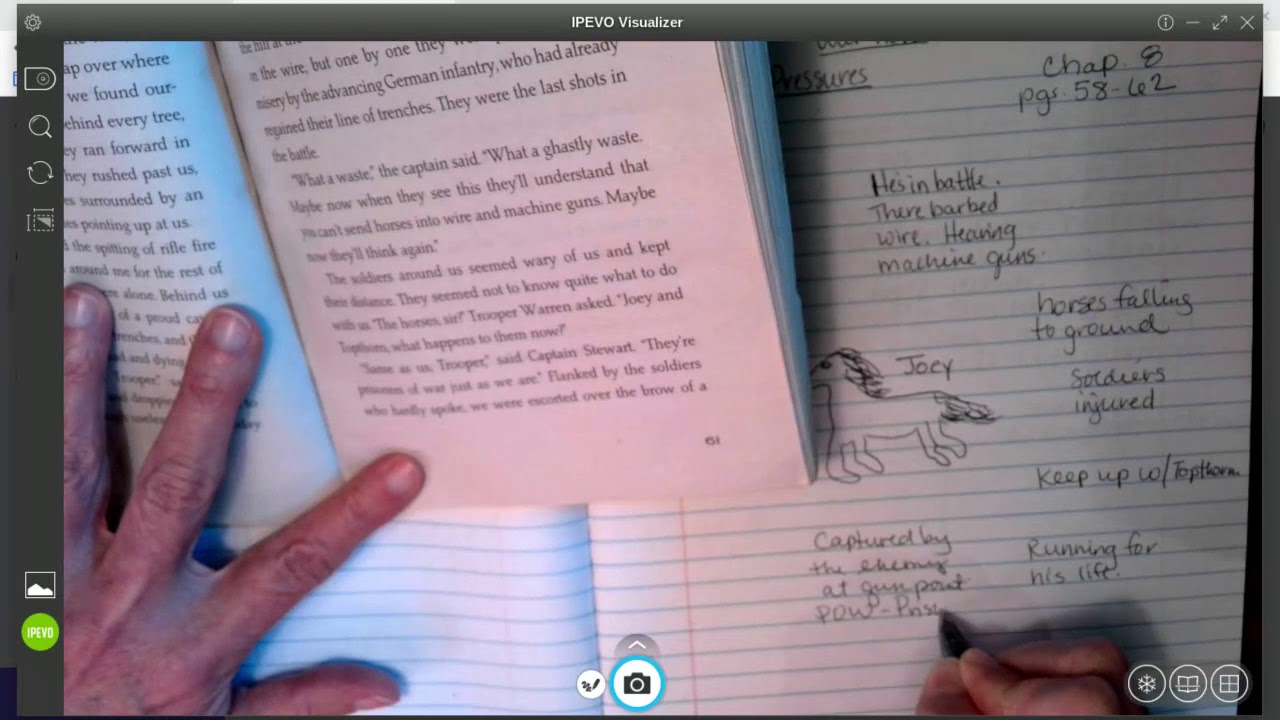
Task: Click the live camera feed
Action: [663, 378]
